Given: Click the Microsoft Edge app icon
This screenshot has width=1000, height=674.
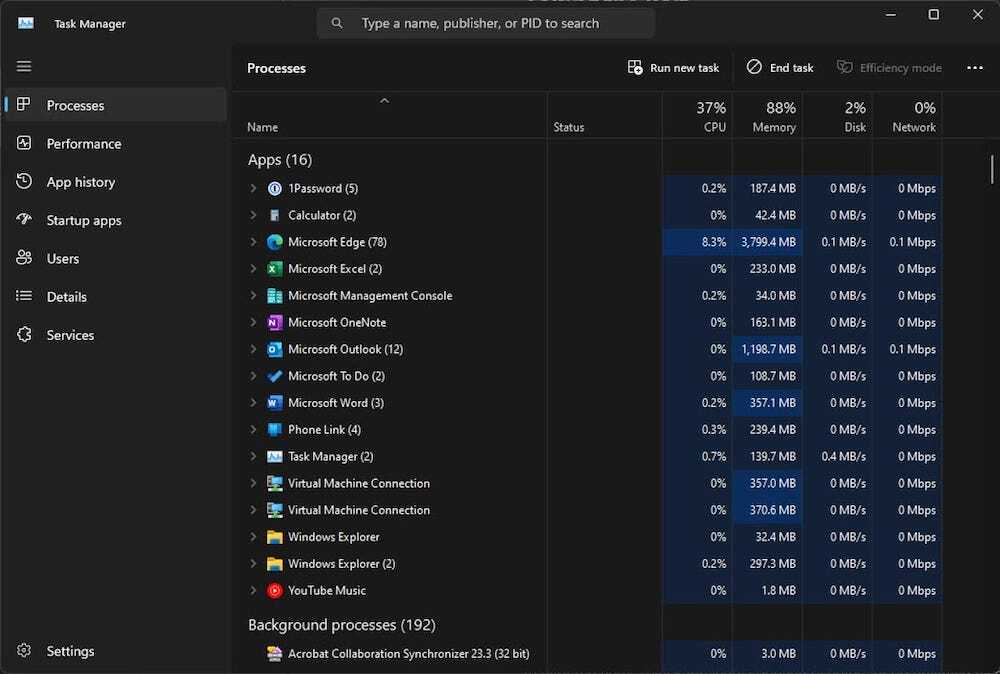Looking at the screenshot, I should coord(275,242).
